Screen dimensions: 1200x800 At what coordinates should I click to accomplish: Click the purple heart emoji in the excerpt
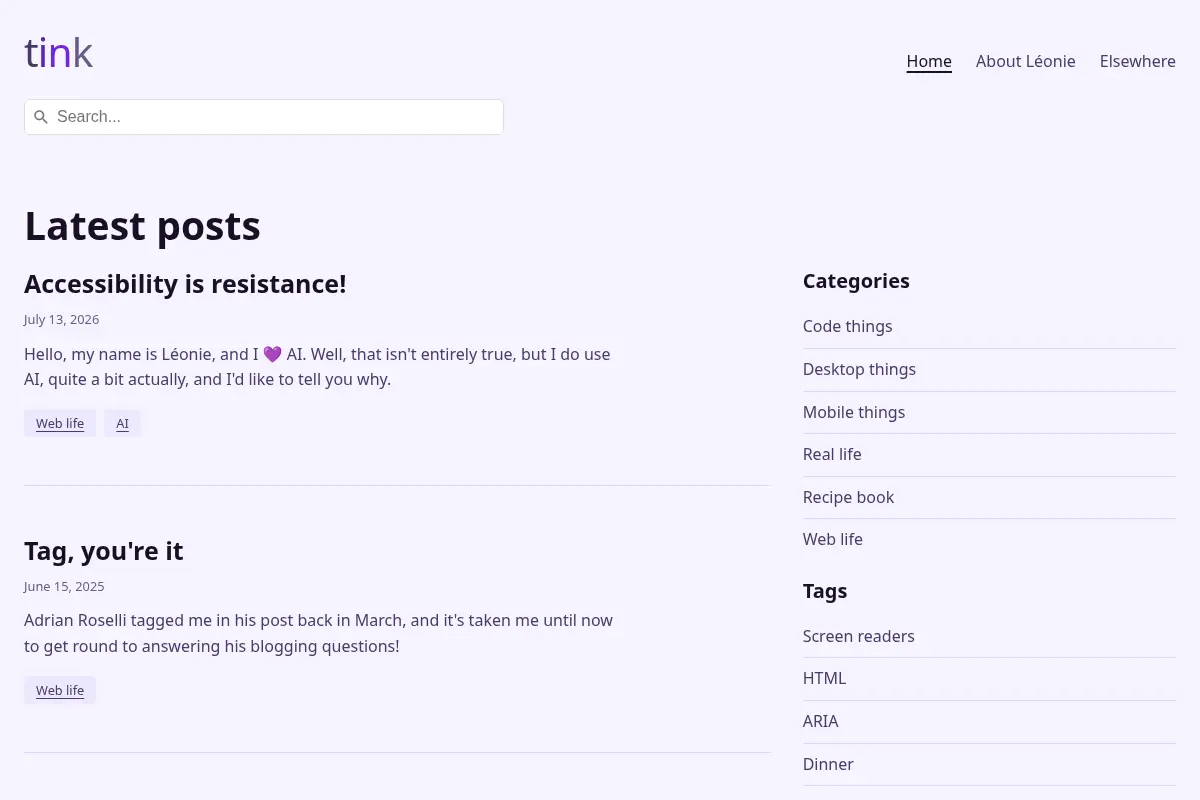click(x=273, y=354)
